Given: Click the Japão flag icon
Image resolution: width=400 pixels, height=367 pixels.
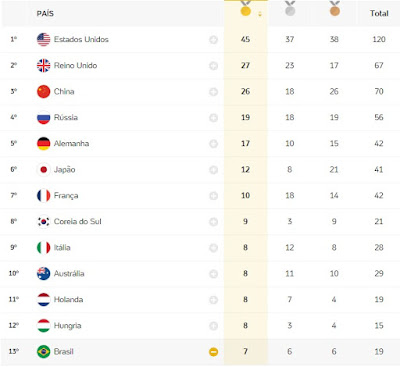Looking at the screenshot, I should pyautogui.click(x=43, y=170).
